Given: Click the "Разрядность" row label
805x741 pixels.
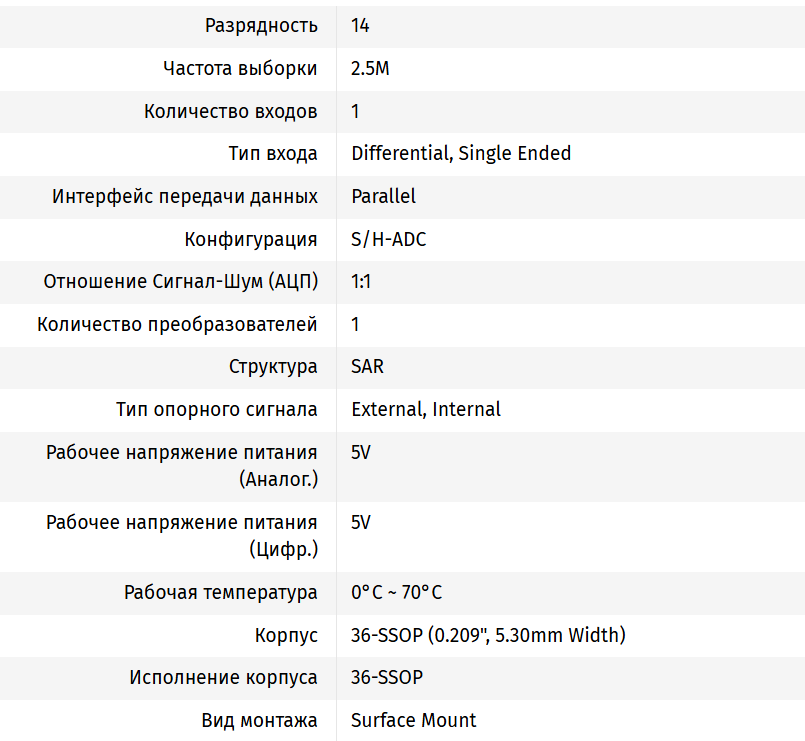Looking at the screenshot, I should pos(261,26).
